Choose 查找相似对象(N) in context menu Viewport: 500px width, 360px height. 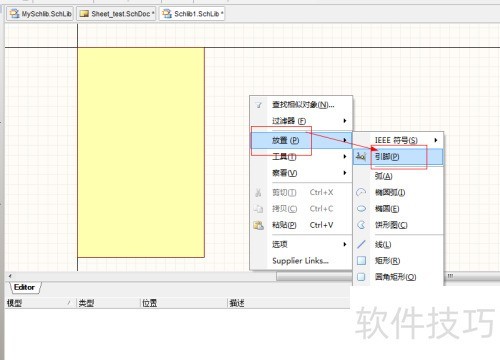pos(301,105)
